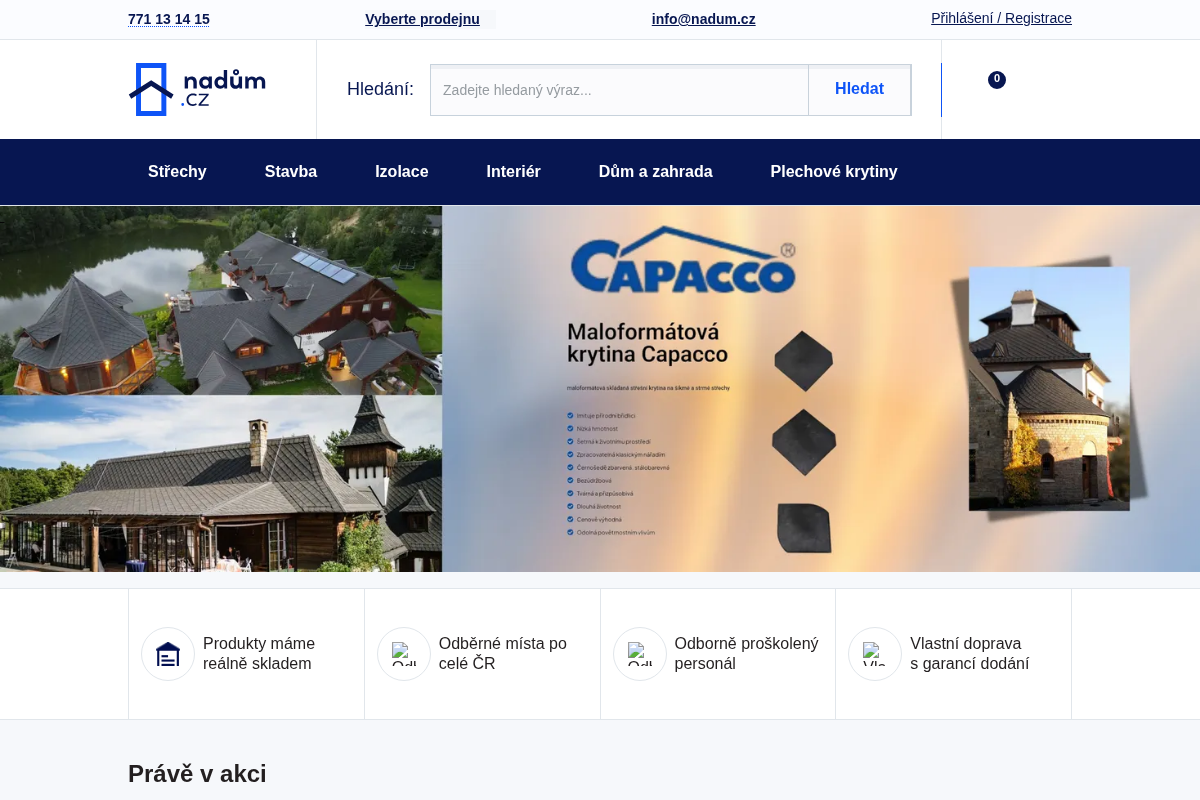Viewport: 1200px width, 800px height.
Task: Open the Střechy menu
Action: point(177,172)
